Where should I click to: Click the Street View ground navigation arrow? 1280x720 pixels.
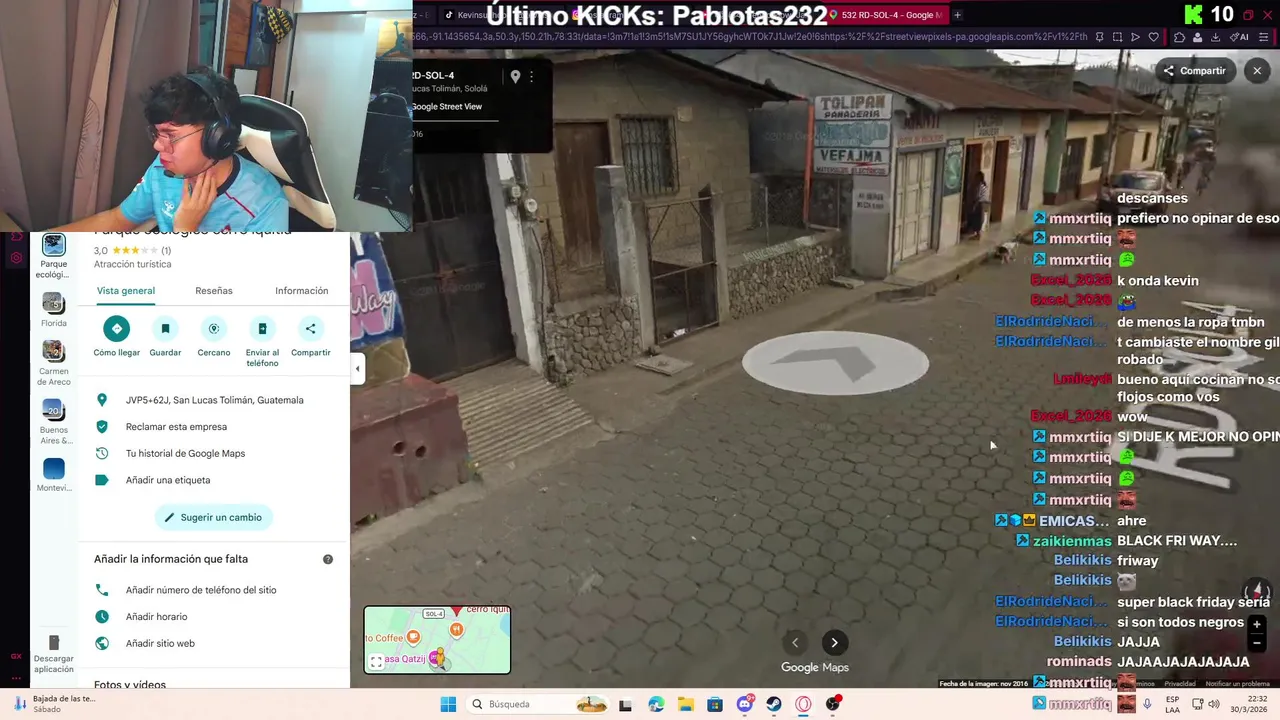(835, 364)
